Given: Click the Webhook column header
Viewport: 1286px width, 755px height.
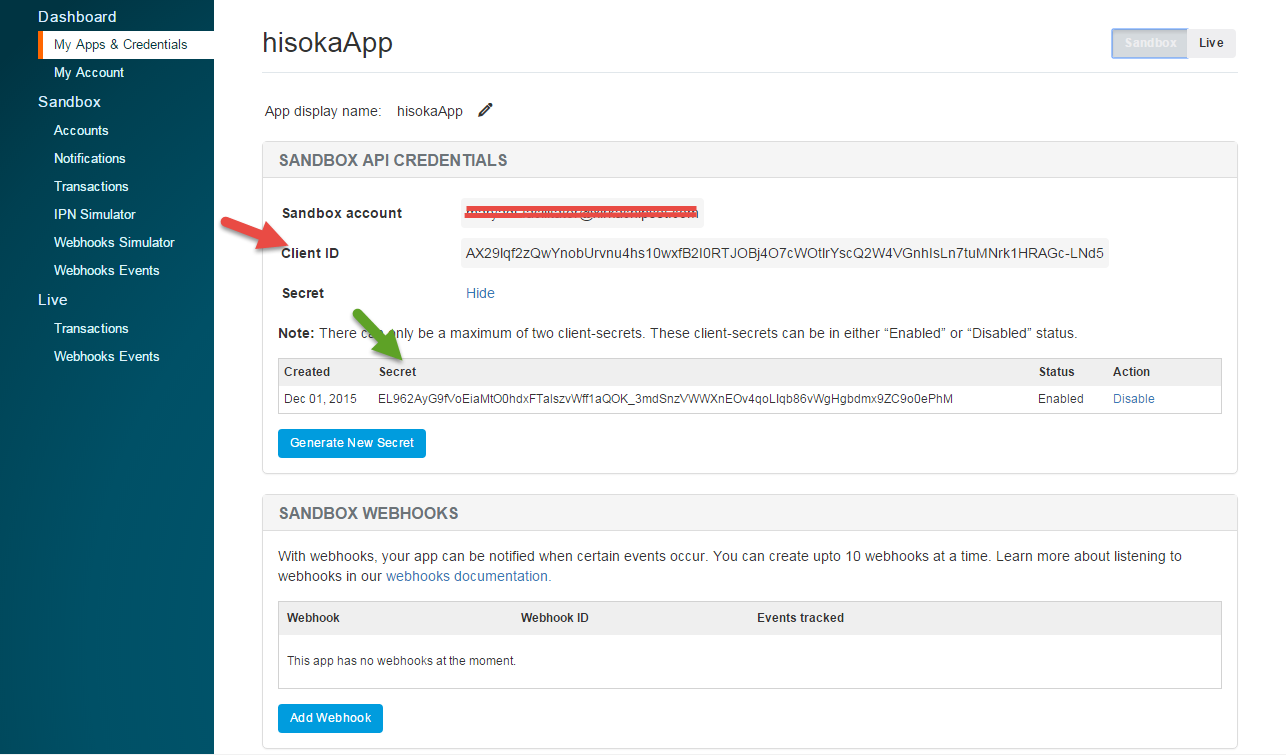Looking at the screenshot, I should [314, 618].
